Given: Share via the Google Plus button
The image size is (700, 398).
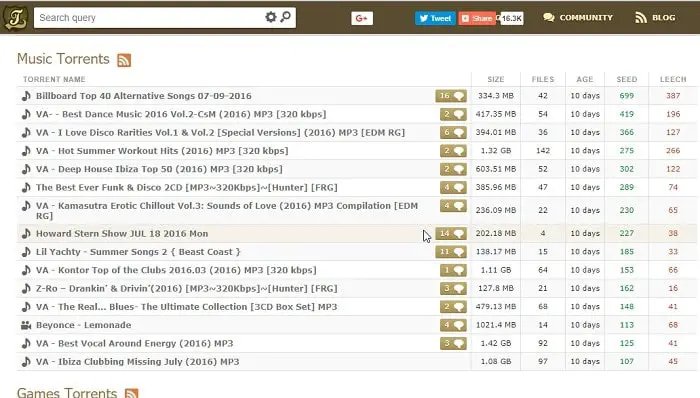Looking at the screenshot, I should 362,18.
